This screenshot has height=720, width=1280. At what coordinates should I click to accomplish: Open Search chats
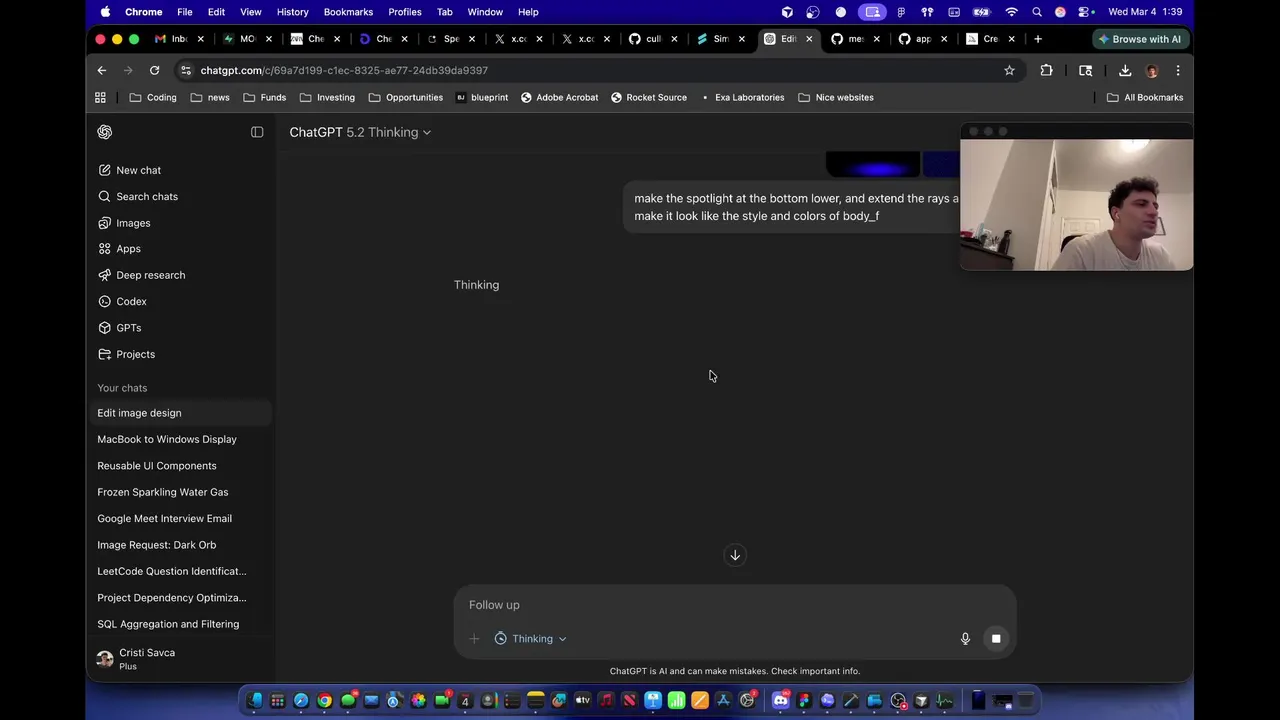click(180, 196)
